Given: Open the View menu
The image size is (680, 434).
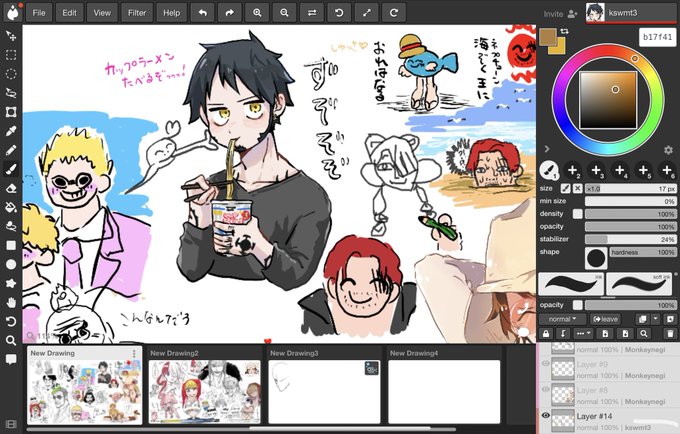Looking at the screenshot, I should click(x=102, y=13).
